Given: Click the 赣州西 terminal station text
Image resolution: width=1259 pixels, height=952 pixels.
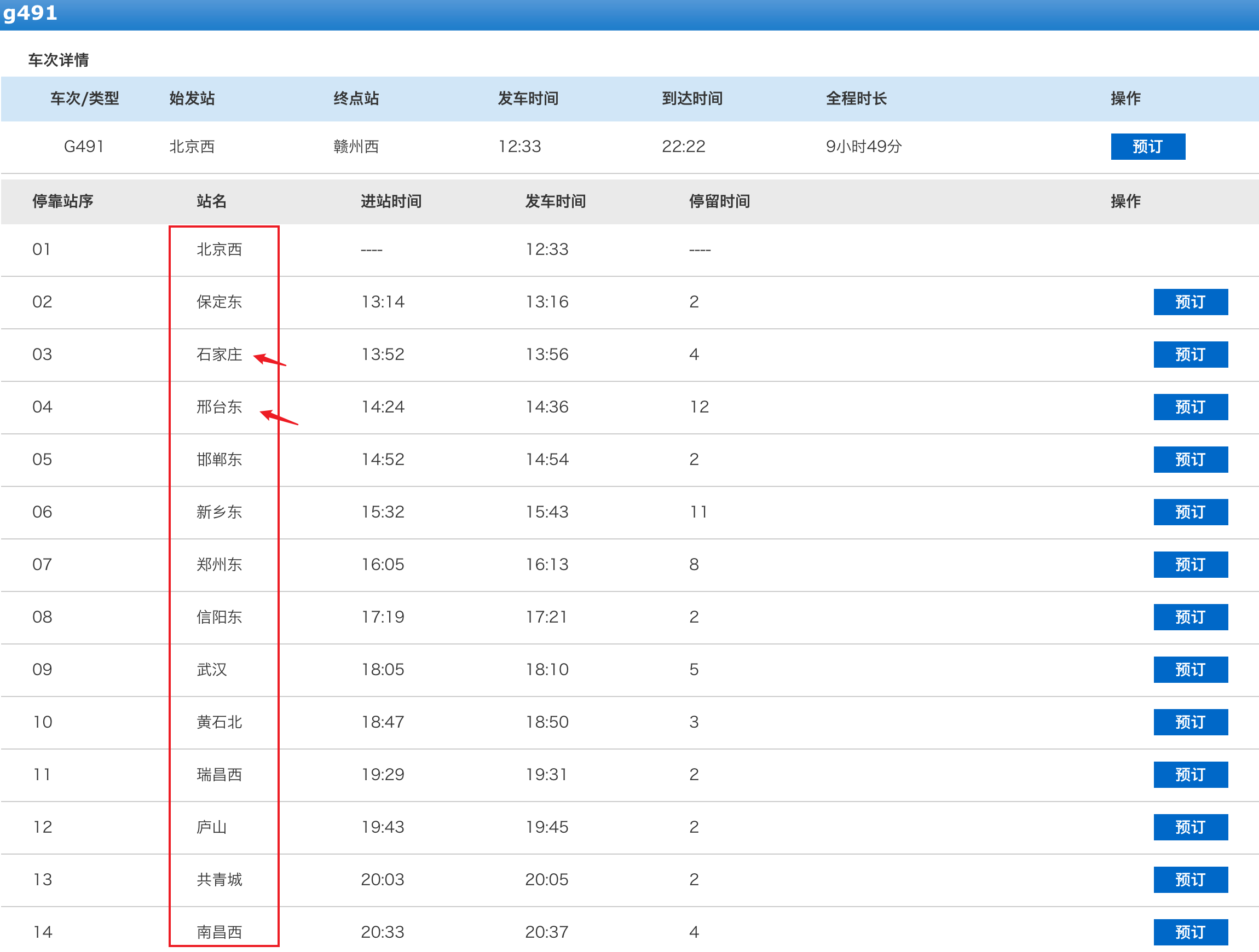Looking at the screenshot, I should point(356,147).
